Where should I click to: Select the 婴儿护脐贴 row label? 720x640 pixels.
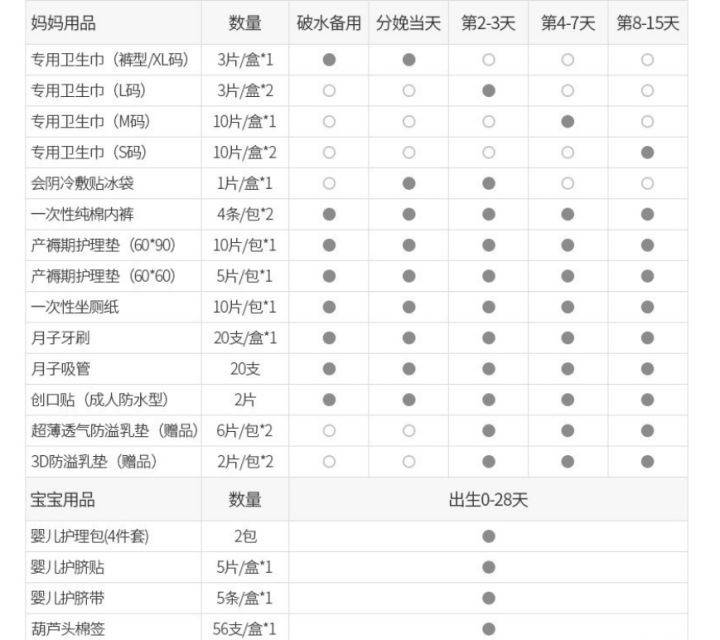tap(68, 567)
